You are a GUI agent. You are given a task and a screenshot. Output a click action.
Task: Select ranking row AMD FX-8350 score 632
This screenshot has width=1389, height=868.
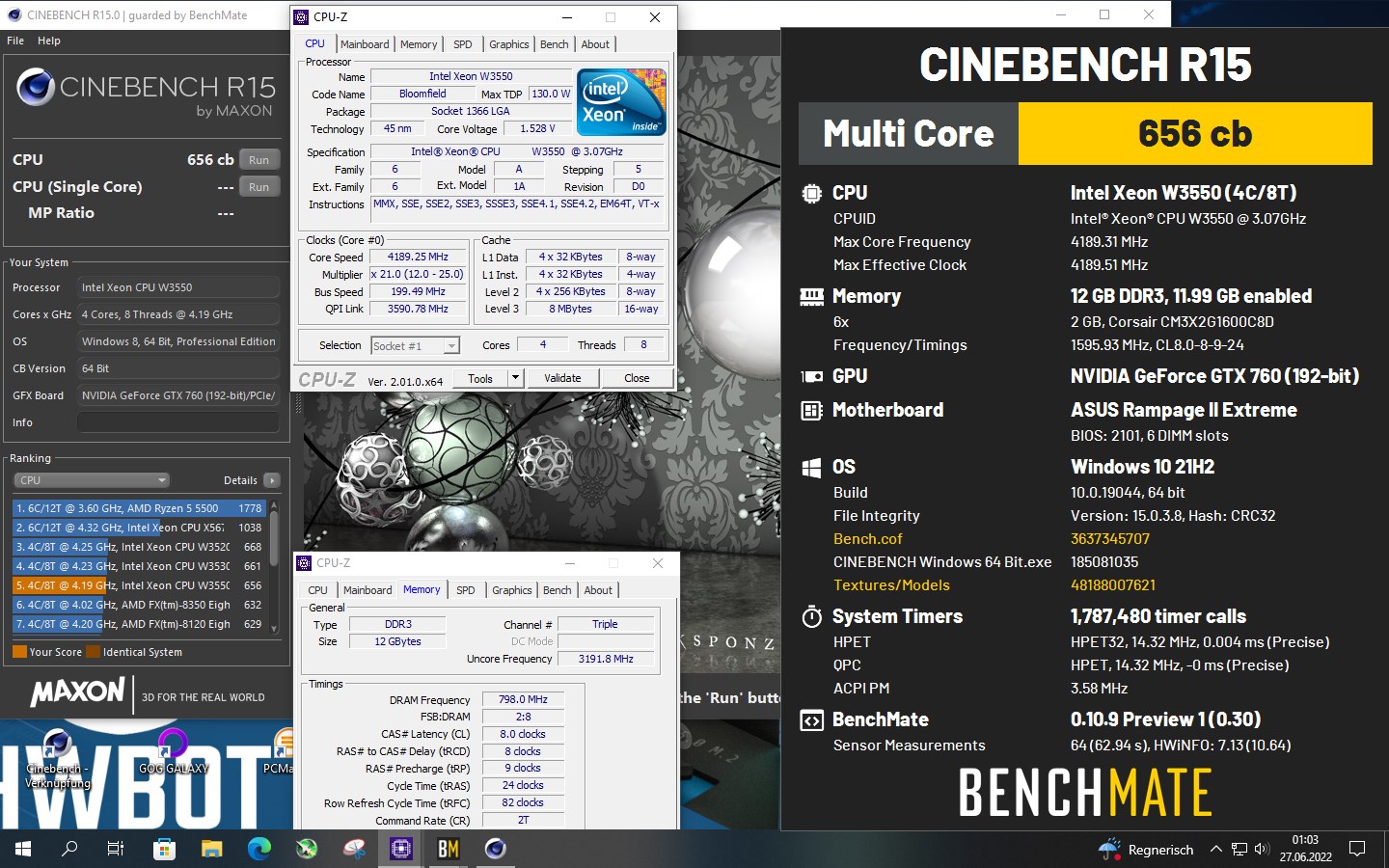pos(139,605)
